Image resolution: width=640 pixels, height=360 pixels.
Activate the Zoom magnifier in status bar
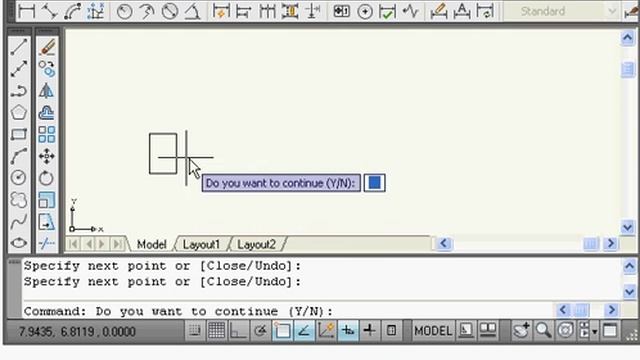(543, 331)
